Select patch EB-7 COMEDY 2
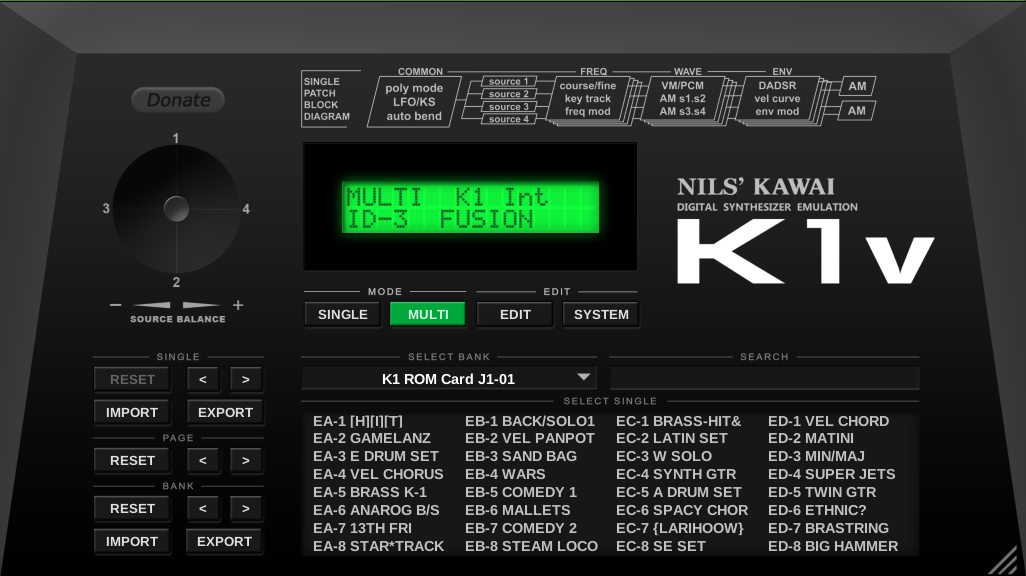This screenshot has width=1026, height=576. pyautogui.click(x=521, y=528)
